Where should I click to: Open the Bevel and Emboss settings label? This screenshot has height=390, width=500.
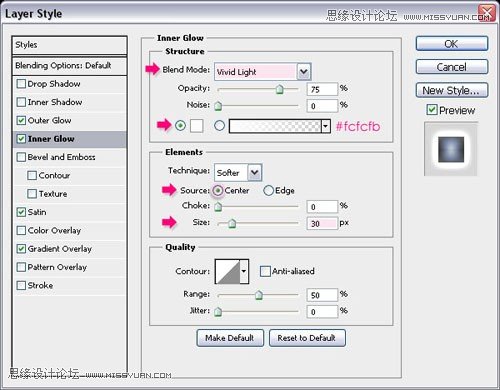62,157
